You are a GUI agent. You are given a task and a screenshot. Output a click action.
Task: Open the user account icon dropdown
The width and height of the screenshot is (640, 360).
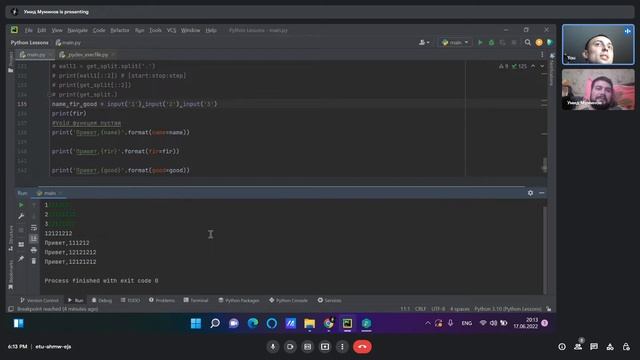424,42
